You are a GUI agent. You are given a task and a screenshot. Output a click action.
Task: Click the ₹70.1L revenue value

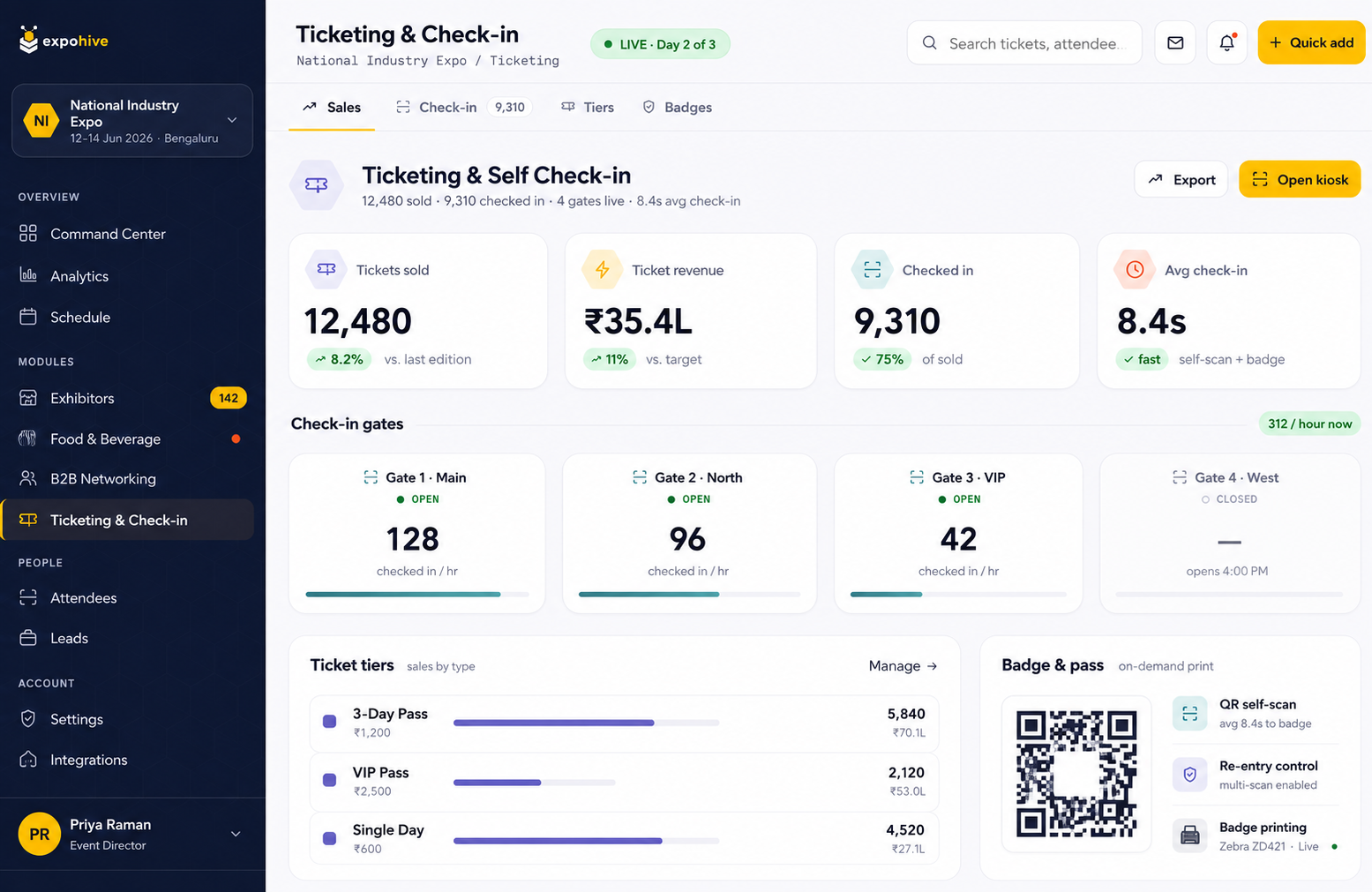click(909, 732)
